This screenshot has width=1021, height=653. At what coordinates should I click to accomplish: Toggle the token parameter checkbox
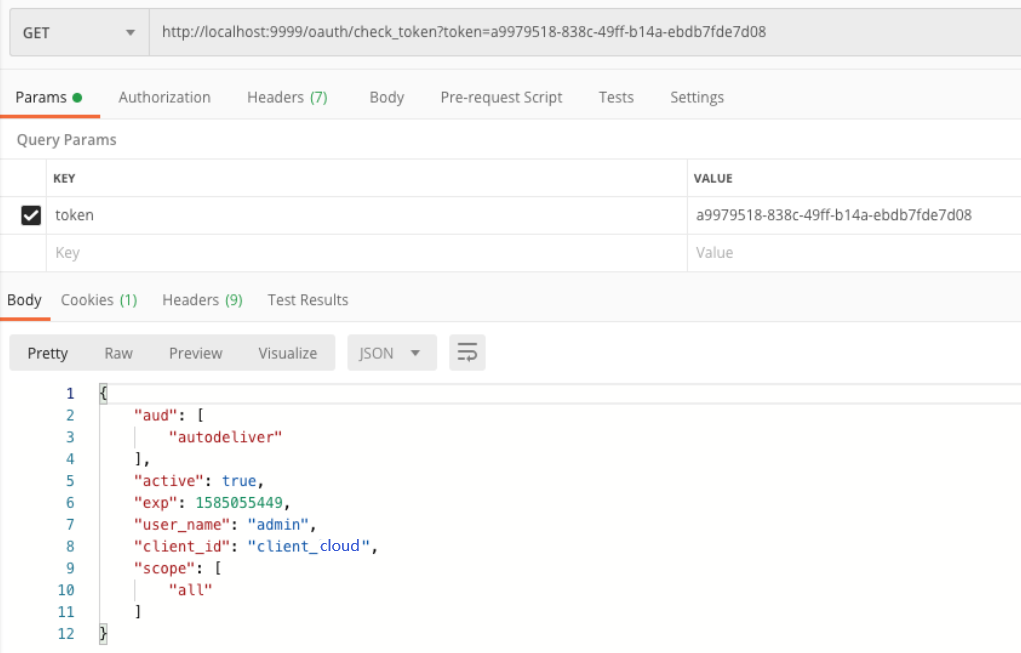31,215
